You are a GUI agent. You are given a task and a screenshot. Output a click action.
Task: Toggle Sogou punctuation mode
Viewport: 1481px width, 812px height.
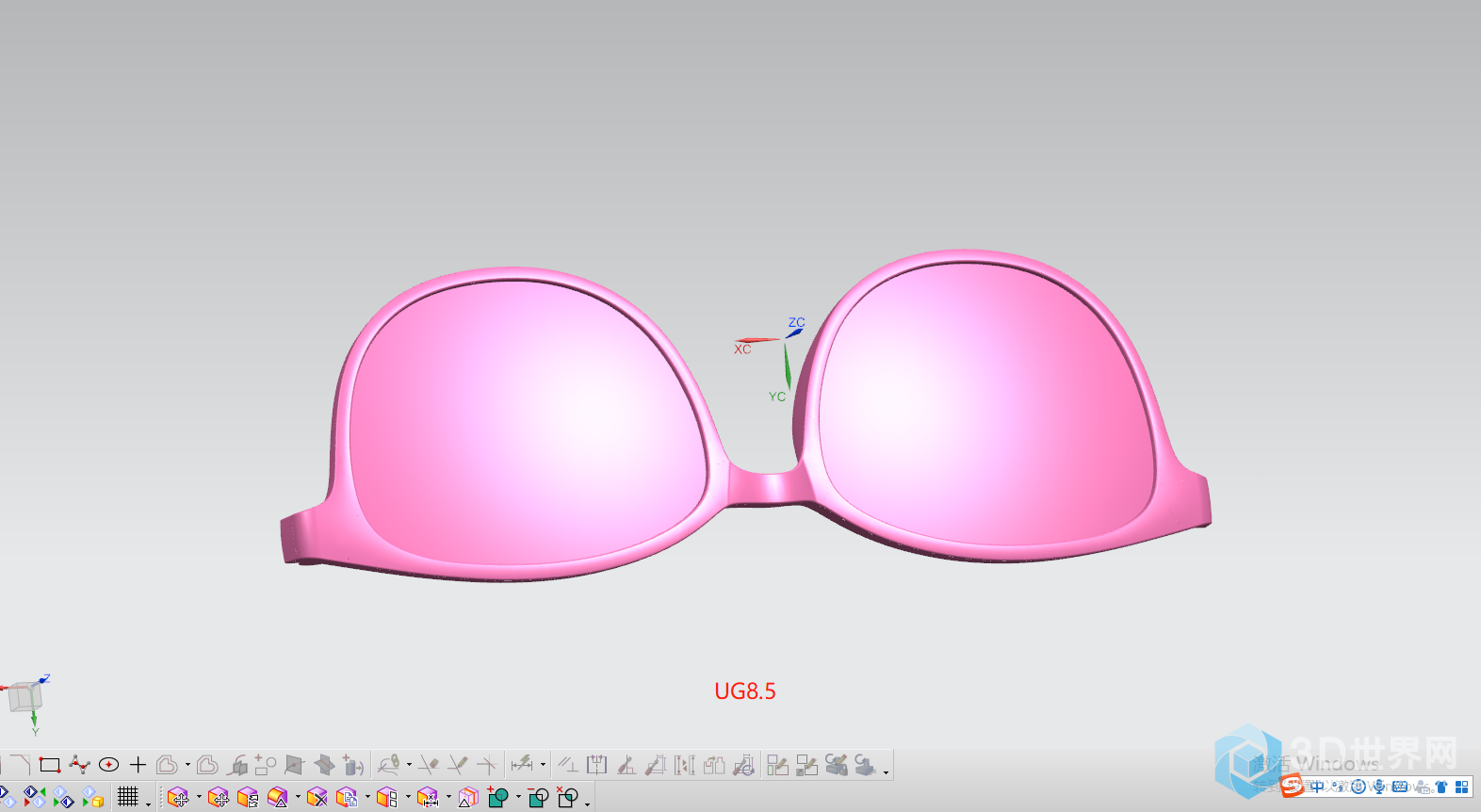point(1337,786)
